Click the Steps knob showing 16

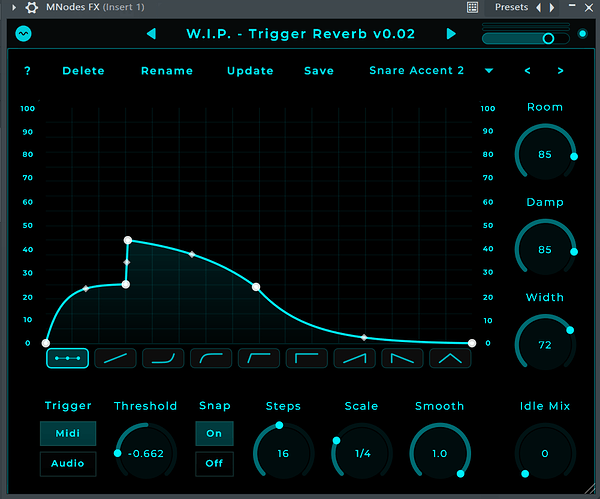coord(283,453)
